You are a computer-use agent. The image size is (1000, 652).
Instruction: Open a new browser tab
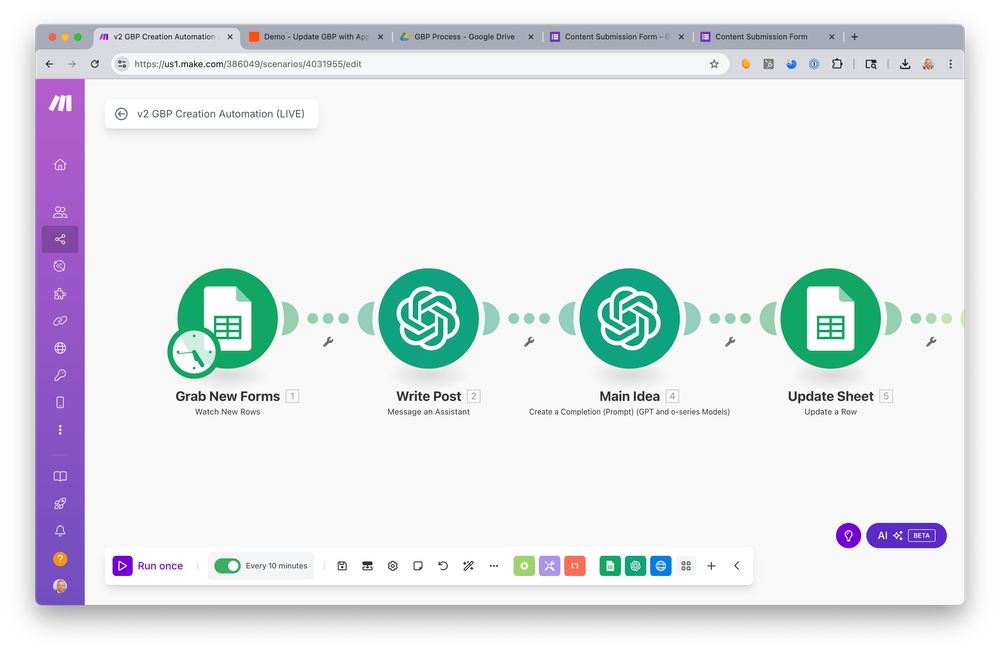pos(855,37)
